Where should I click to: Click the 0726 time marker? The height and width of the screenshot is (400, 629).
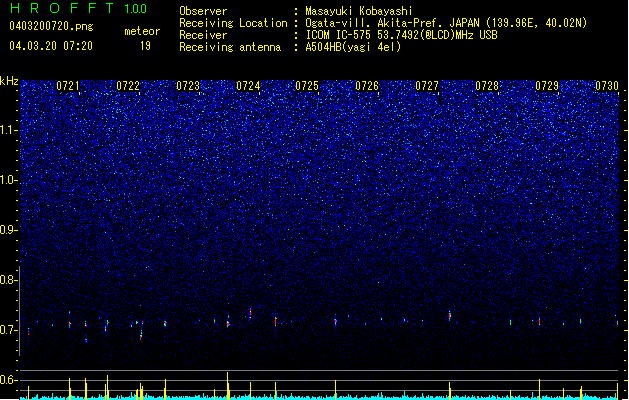pyautogui.click(x=367, y=86)
